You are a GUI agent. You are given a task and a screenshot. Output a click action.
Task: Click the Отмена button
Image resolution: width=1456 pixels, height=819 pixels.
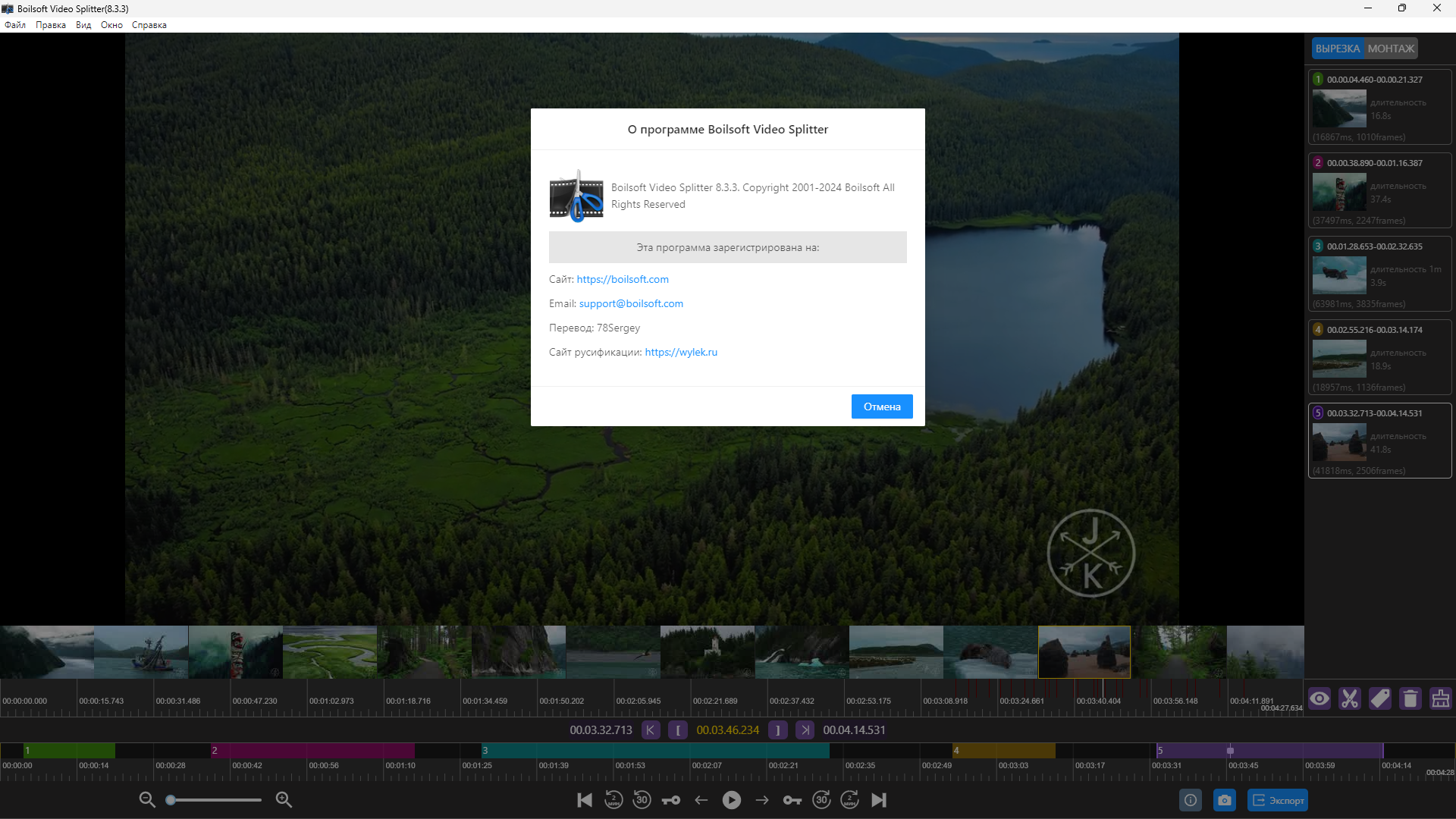(x=882, y=406)
